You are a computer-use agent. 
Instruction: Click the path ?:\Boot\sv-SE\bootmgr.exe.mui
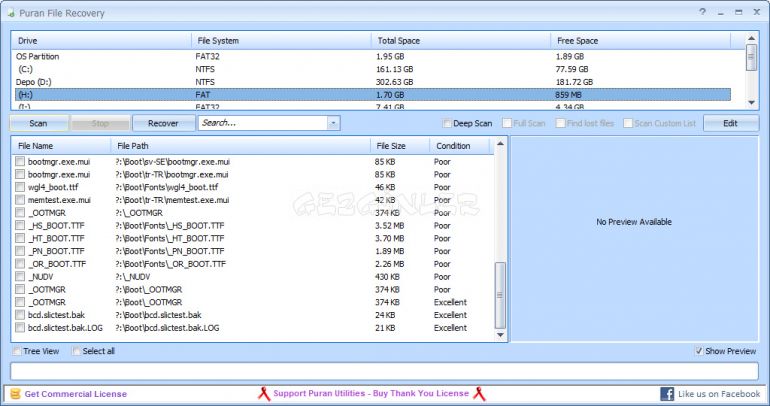click(172, 162)
